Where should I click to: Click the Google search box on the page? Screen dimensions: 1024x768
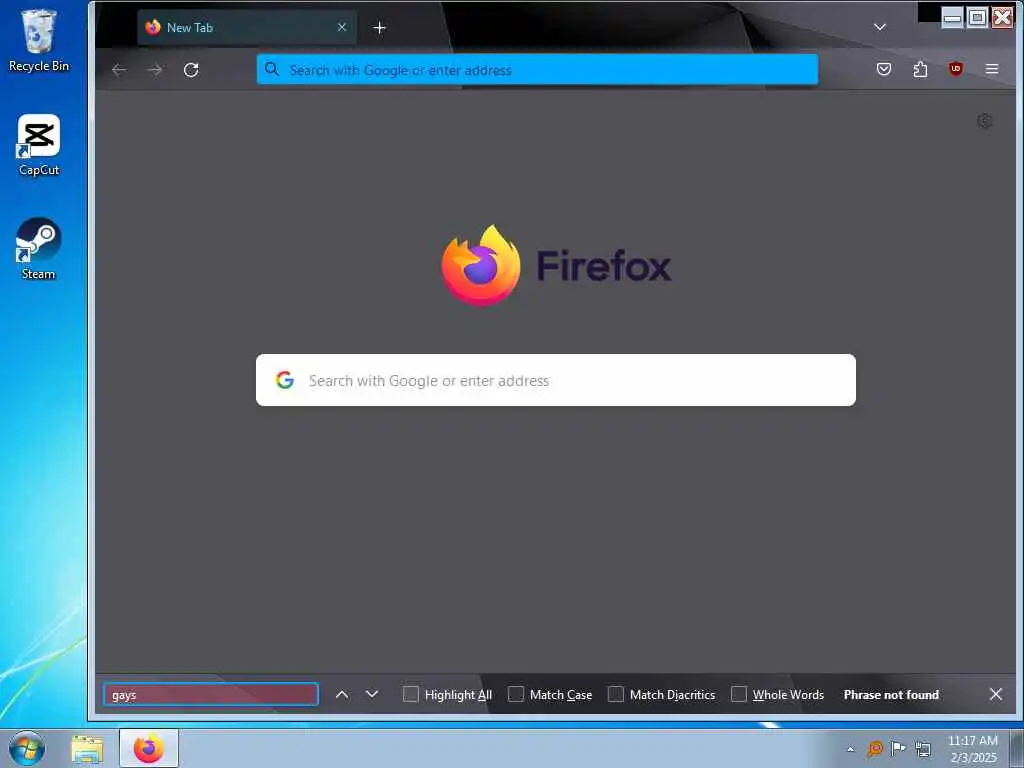click(x=556, y=380)
